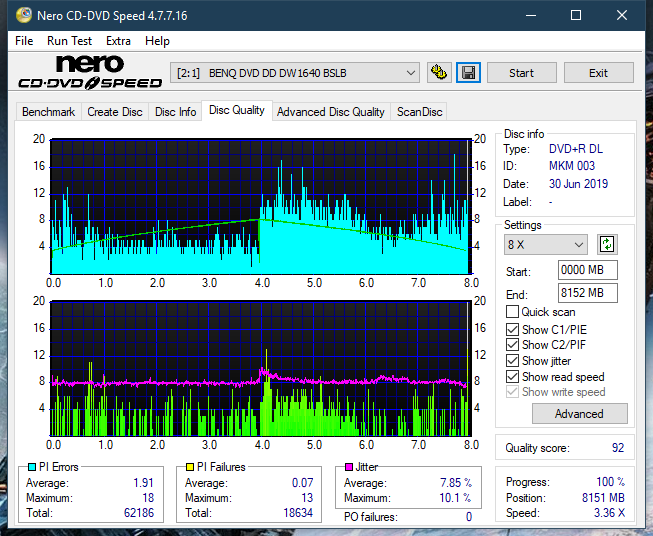Open the File menu
The width and height of the screenshot is (653, 536).
(x=24, y=41)
